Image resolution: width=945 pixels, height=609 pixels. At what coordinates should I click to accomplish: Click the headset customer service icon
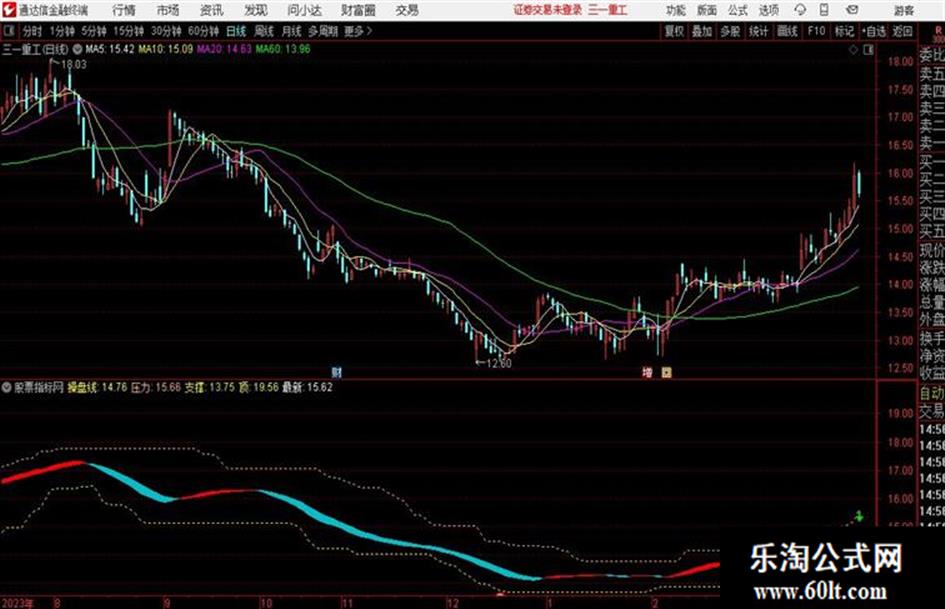(800, 10)
